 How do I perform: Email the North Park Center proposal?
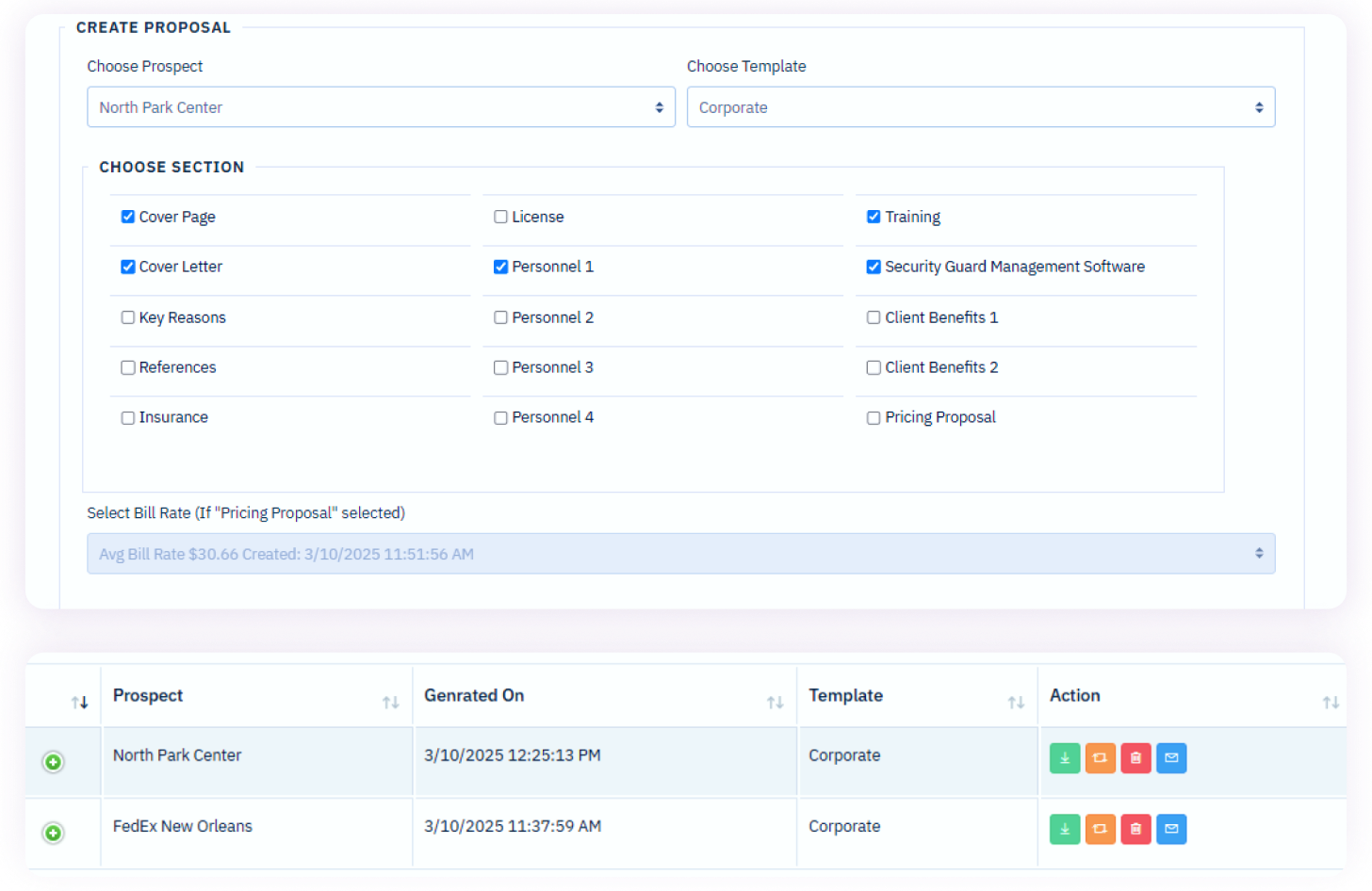click(x=1171, y=758)
